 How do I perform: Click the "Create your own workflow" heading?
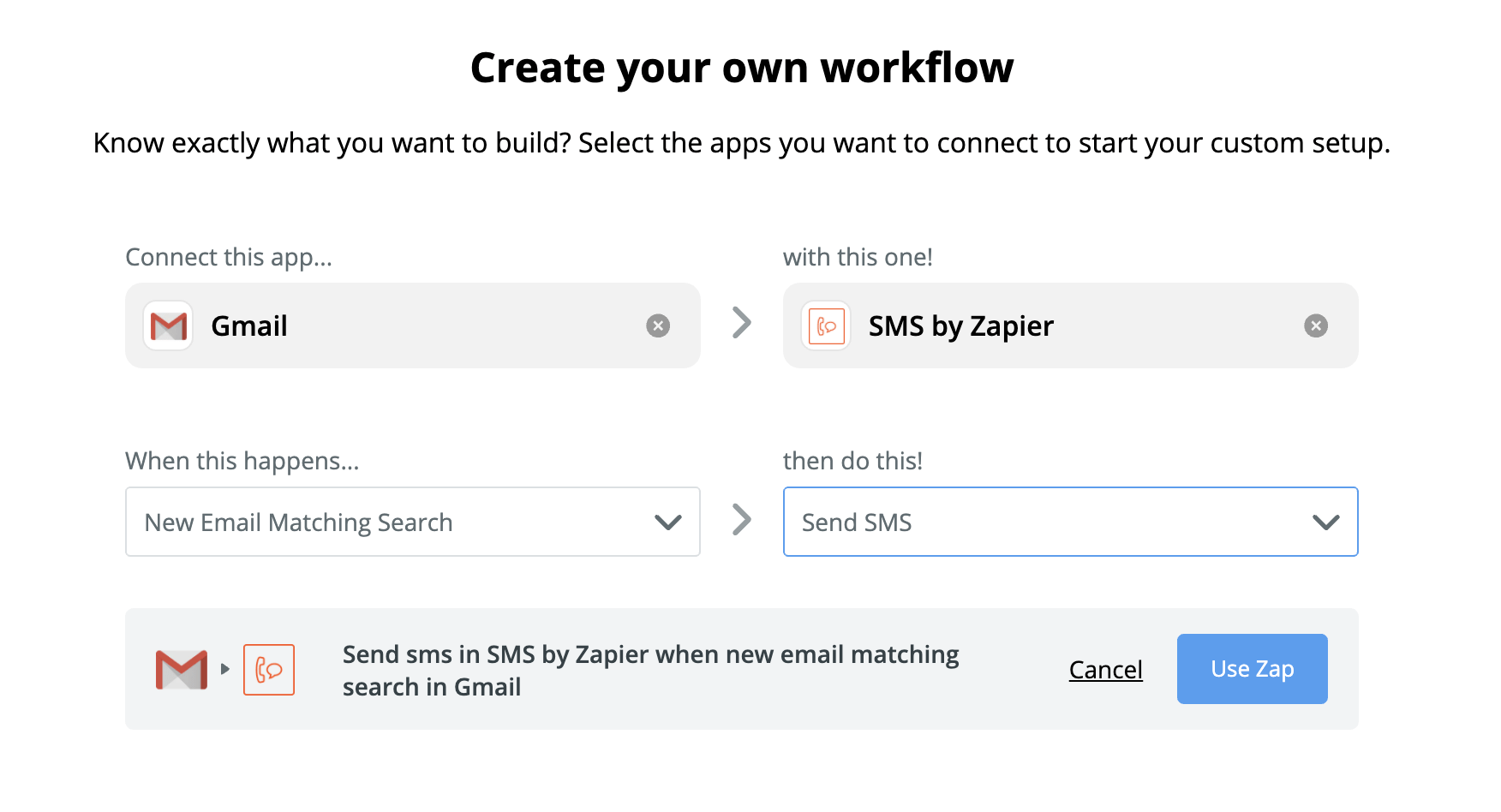(742, 68)
